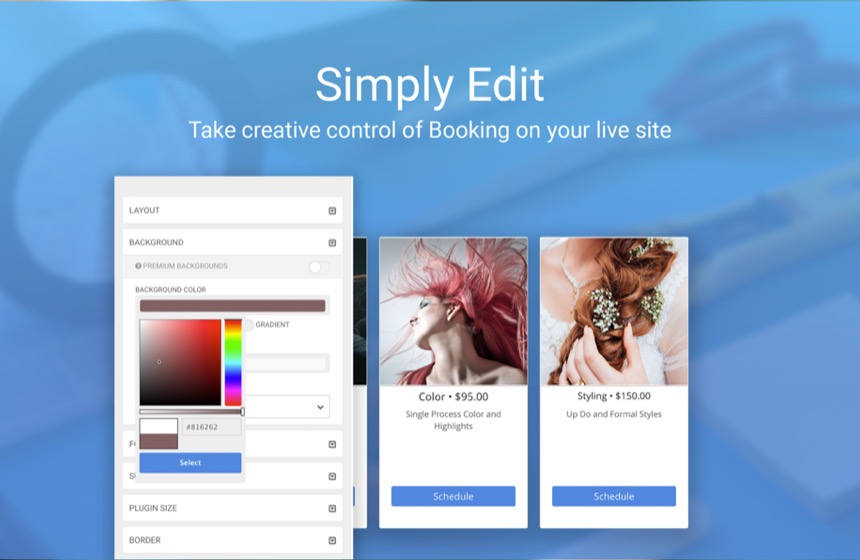This screenshot has height=560, width=860.
Task: Click the BACKGROUND section header
Action: 233,242
